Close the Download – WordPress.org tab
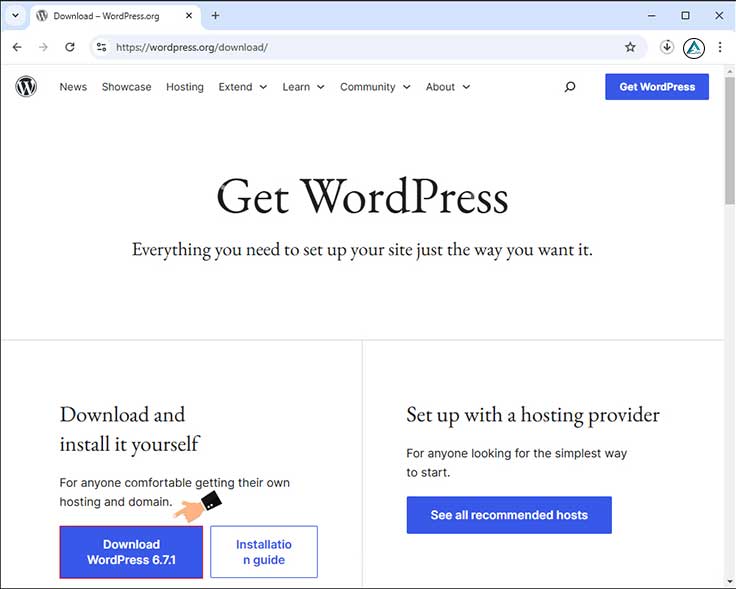This screenshot has height=589, width=736. click(x=189, y=15)
